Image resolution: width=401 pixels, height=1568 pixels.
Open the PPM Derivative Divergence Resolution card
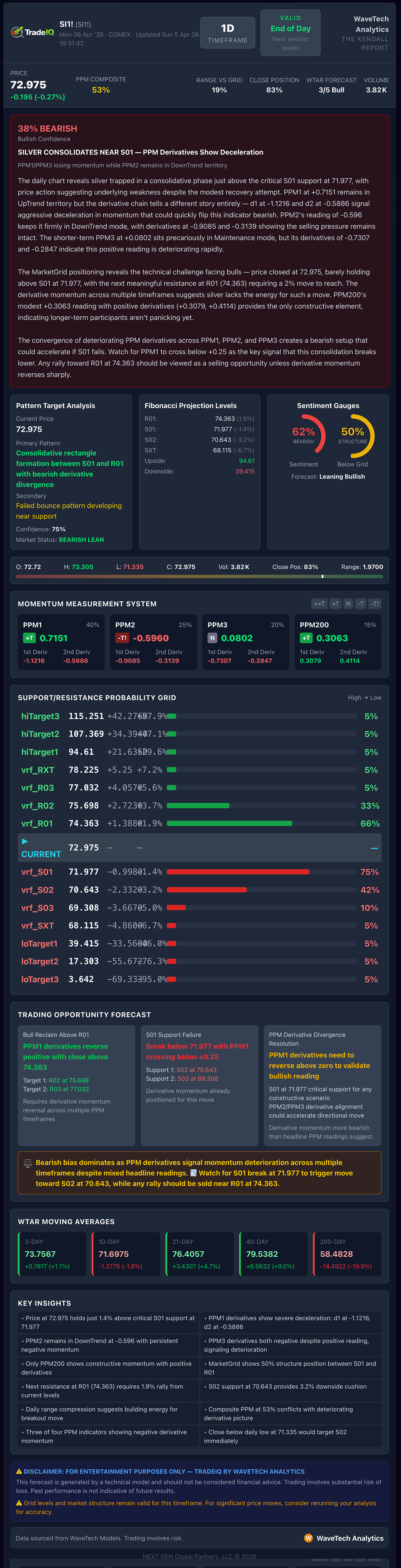click(x=323, y=1085)
